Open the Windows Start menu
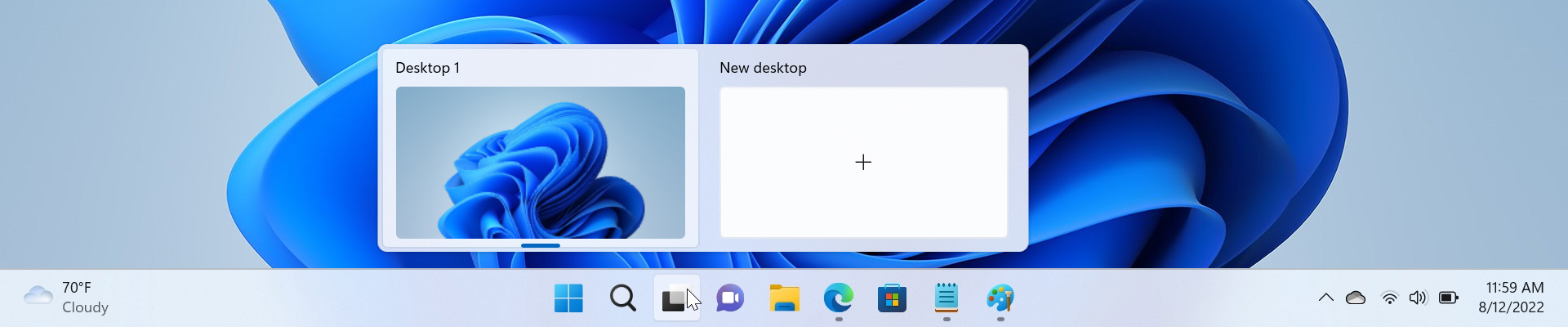Viewport: 1568px width, 327px height. [x=568, y=298]
